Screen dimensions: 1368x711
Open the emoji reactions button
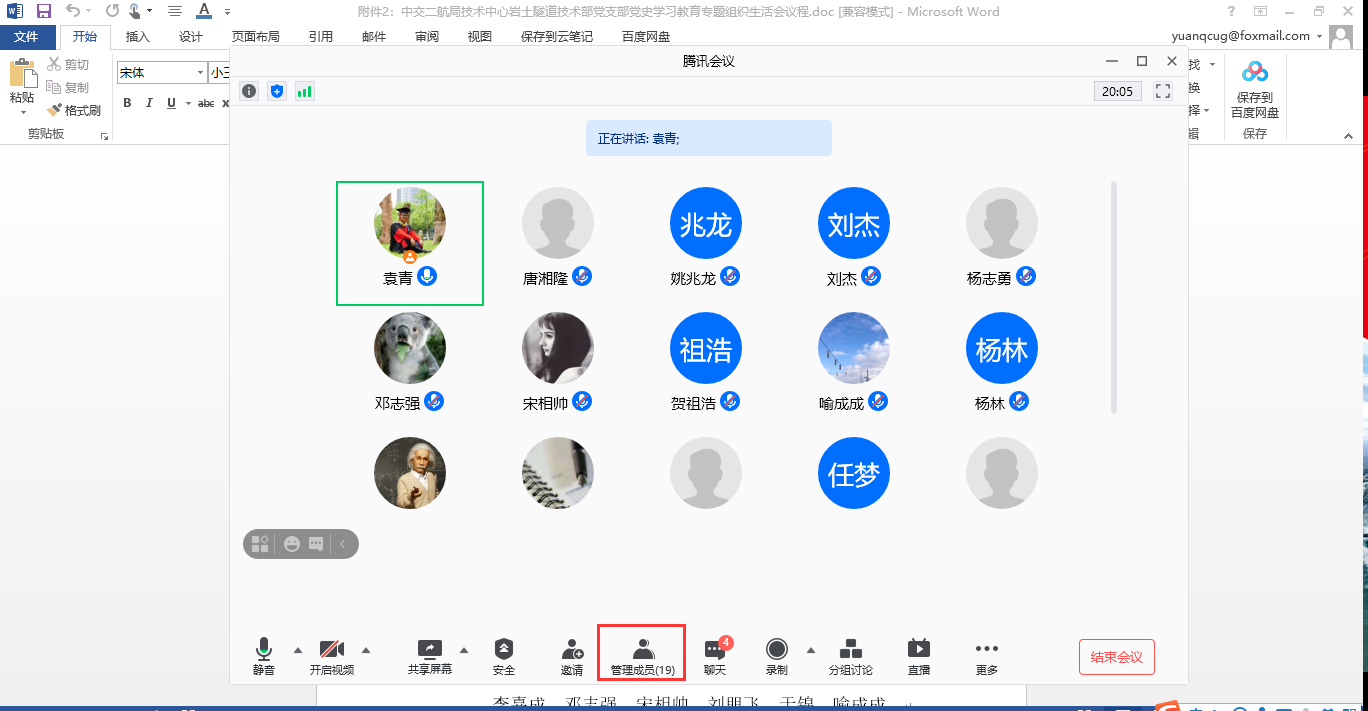[x=292, y=544]
